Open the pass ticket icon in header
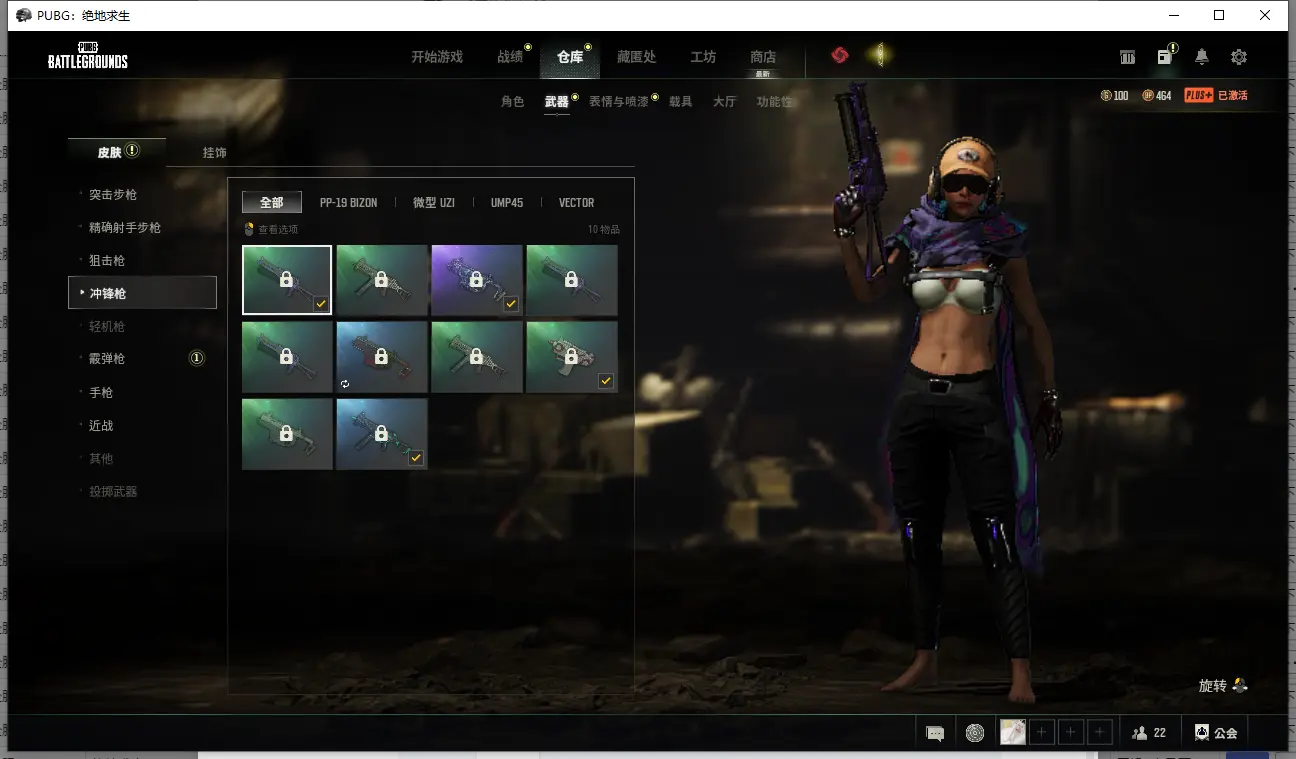The image size is (1296, 759). pos(1128,57)
